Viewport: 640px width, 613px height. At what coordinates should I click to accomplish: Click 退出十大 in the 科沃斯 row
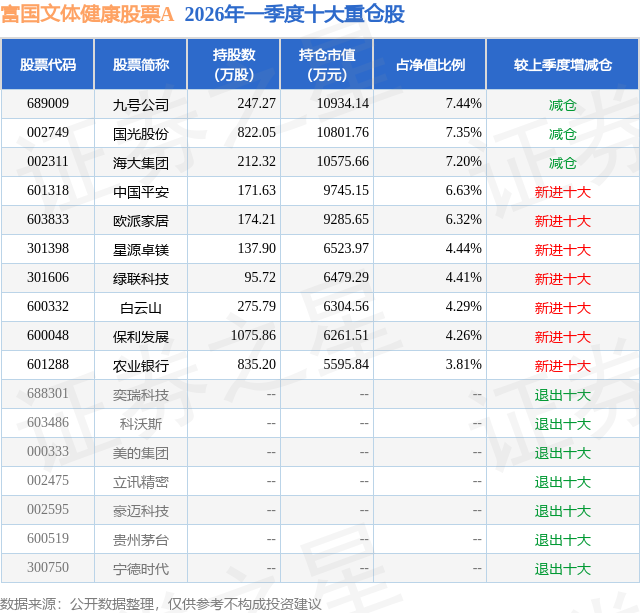(x=563, y=424)
